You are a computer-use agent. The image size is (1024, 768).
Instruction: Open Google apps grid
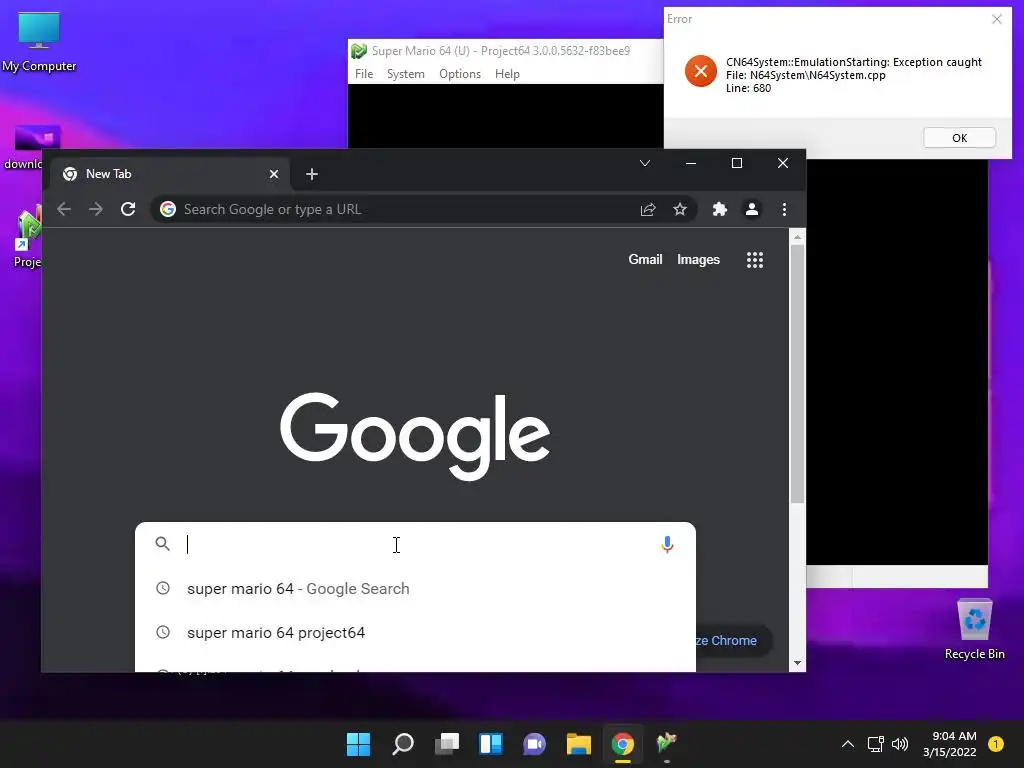pyautogui.click(x=755, y=260)
